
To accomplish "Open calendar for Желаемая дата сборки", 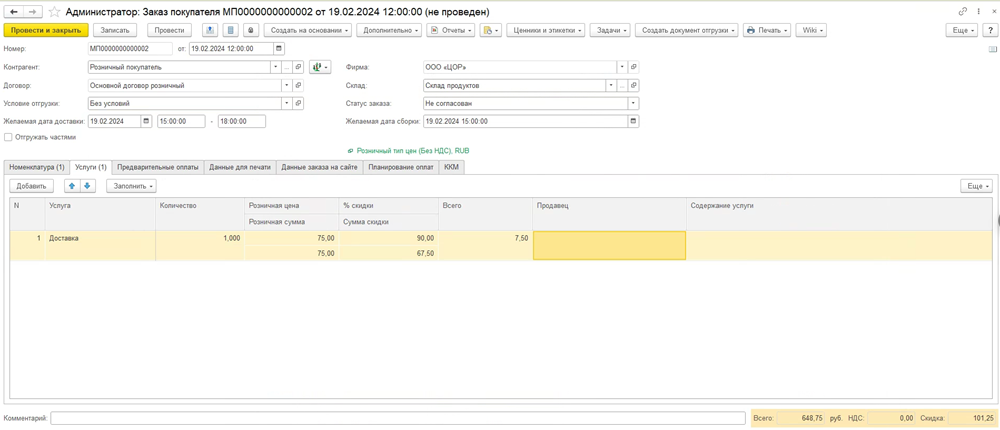I will tap(633, 121).
